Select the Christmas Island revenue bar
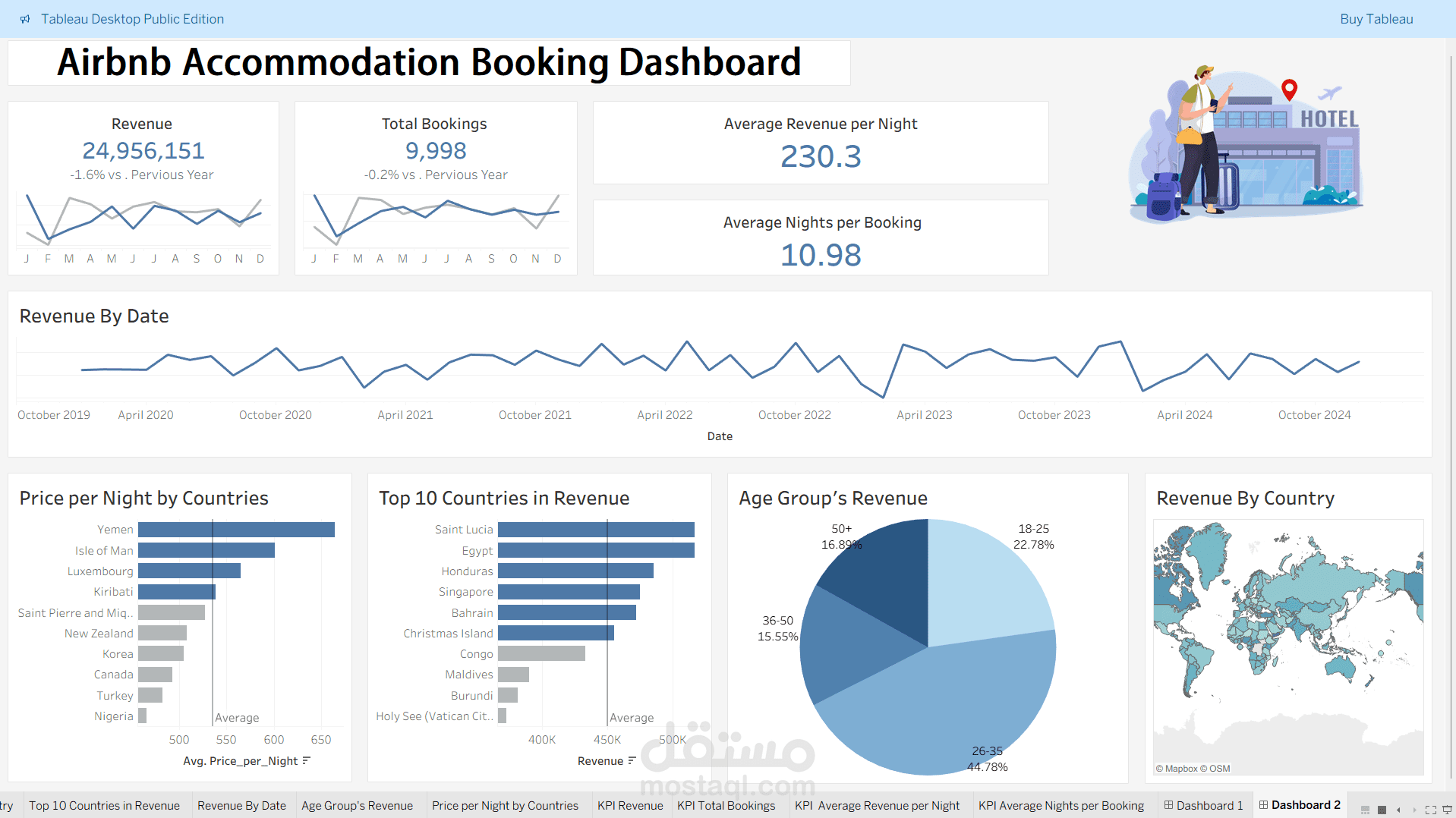Viewport: 1456px width, 818px height. tap(556, 633)
